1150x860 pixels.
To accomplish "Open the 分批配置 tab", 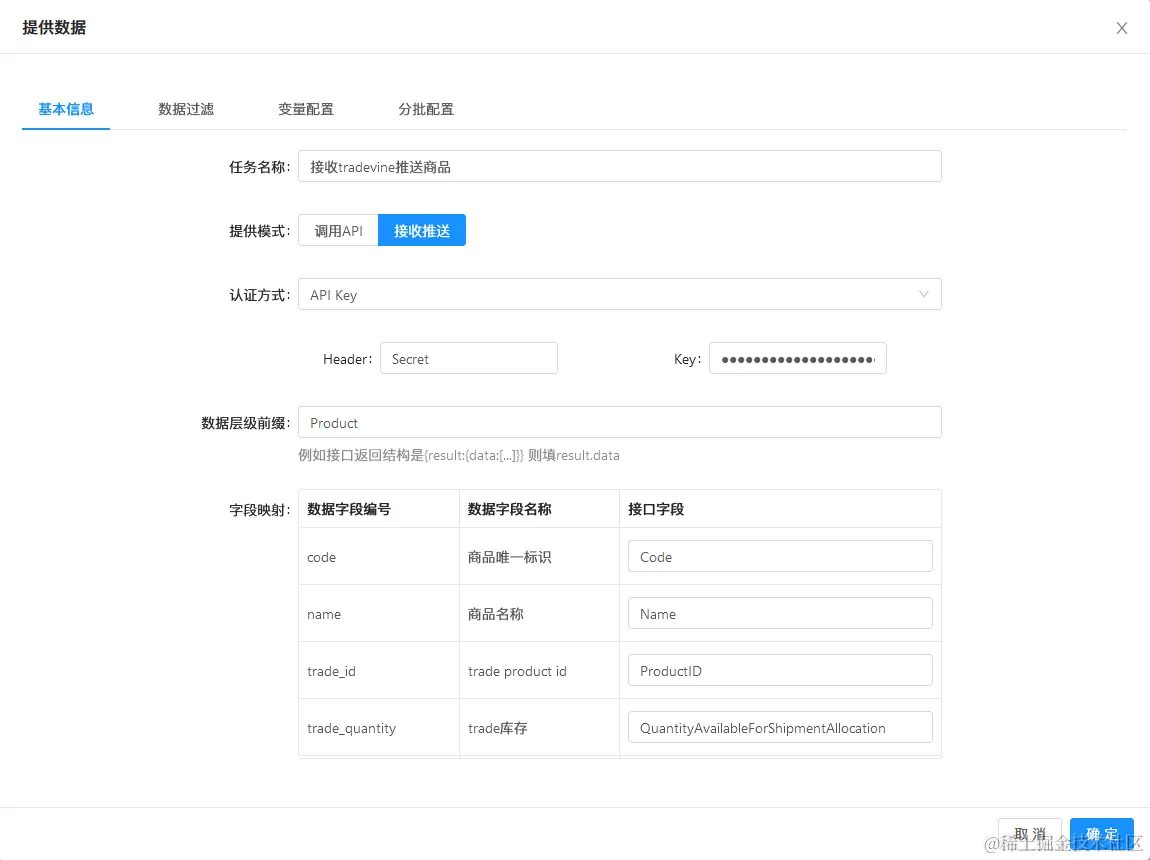I will tap(426, 109).
